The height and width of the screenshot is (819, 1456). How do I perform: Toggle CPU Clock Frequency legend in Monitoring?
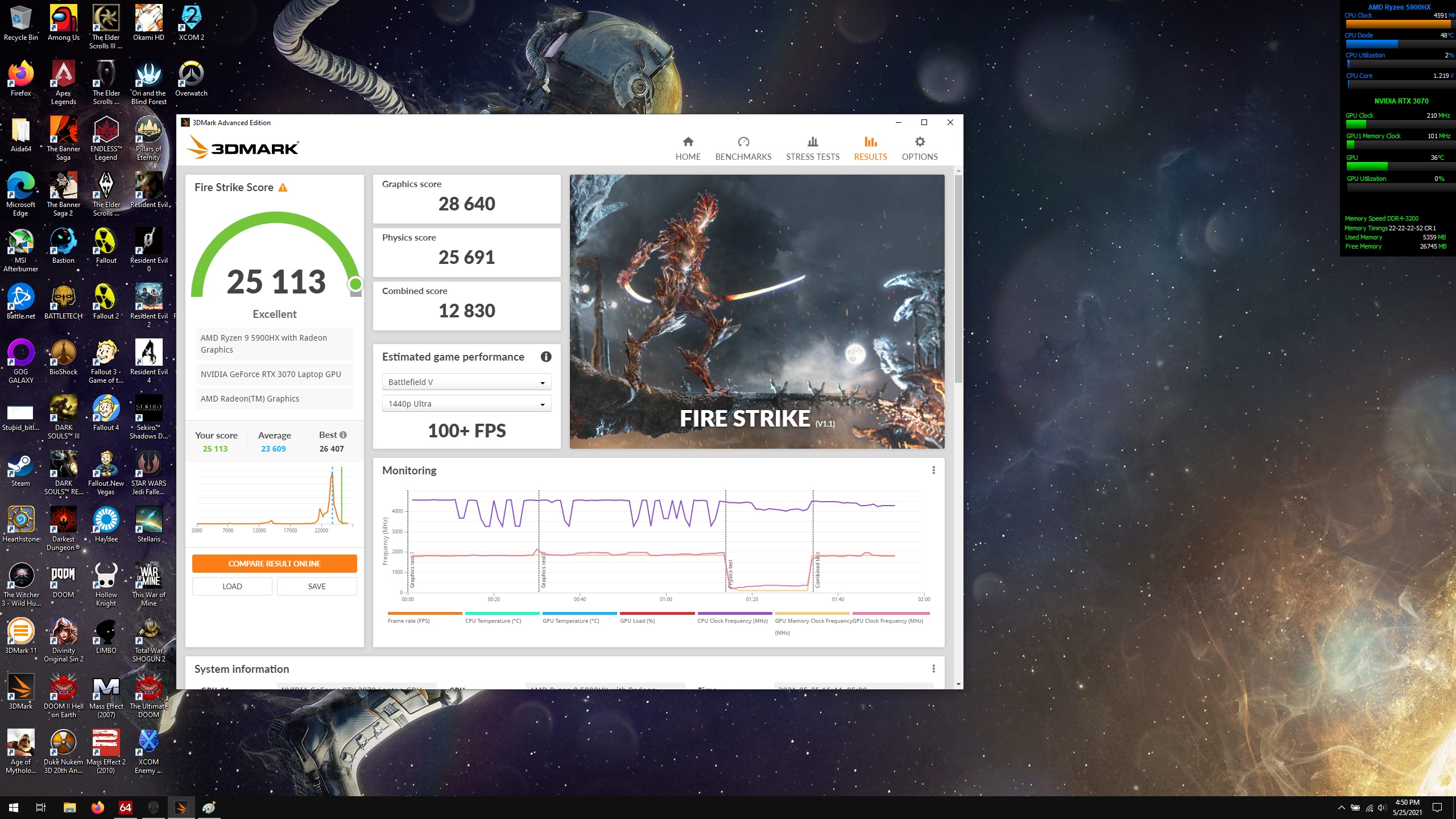(x=734, y=618)
